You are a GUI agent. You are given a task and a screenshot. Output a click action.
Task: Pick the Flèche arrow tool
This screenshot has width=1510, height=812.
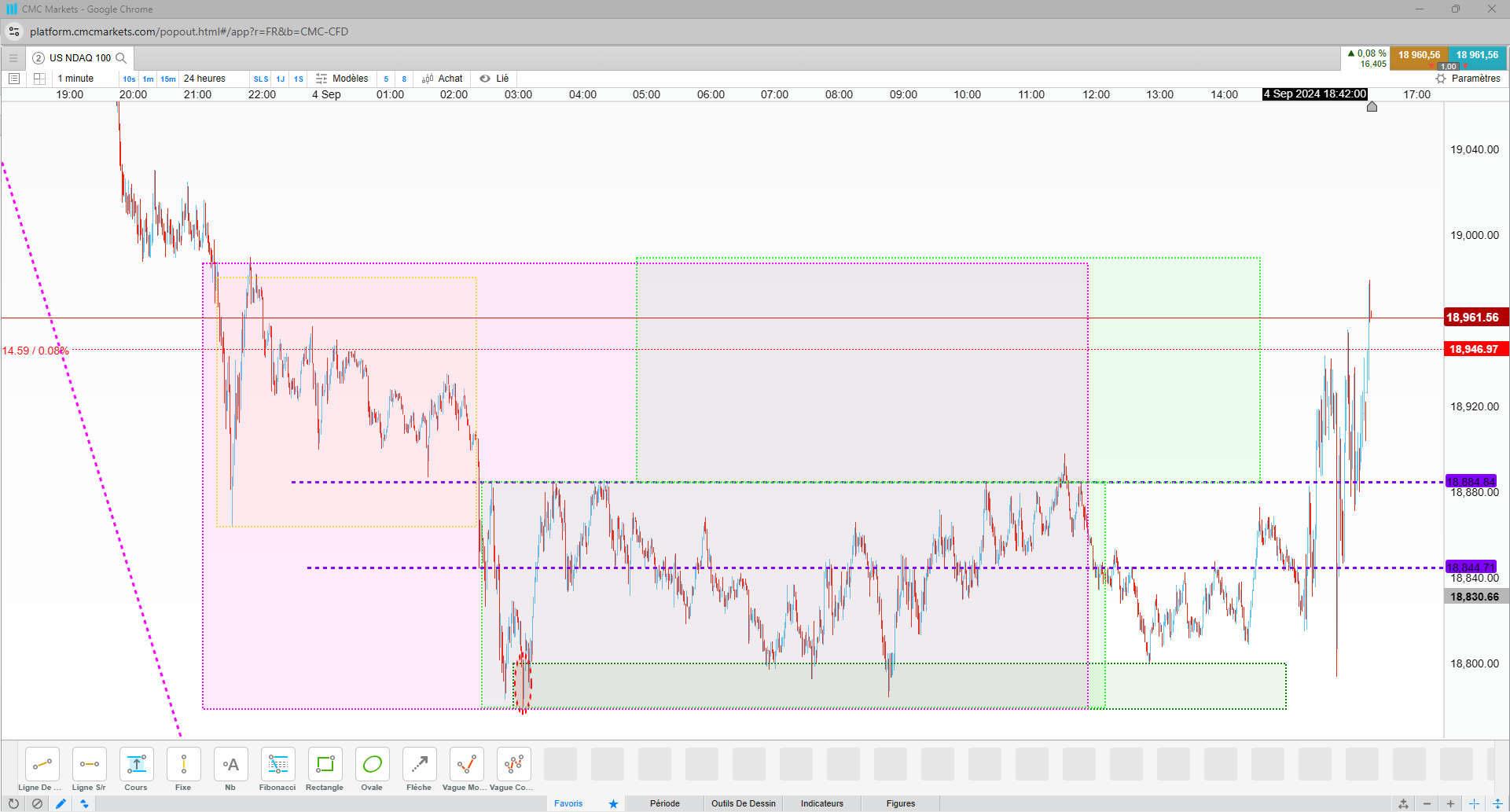coord(419,764)
